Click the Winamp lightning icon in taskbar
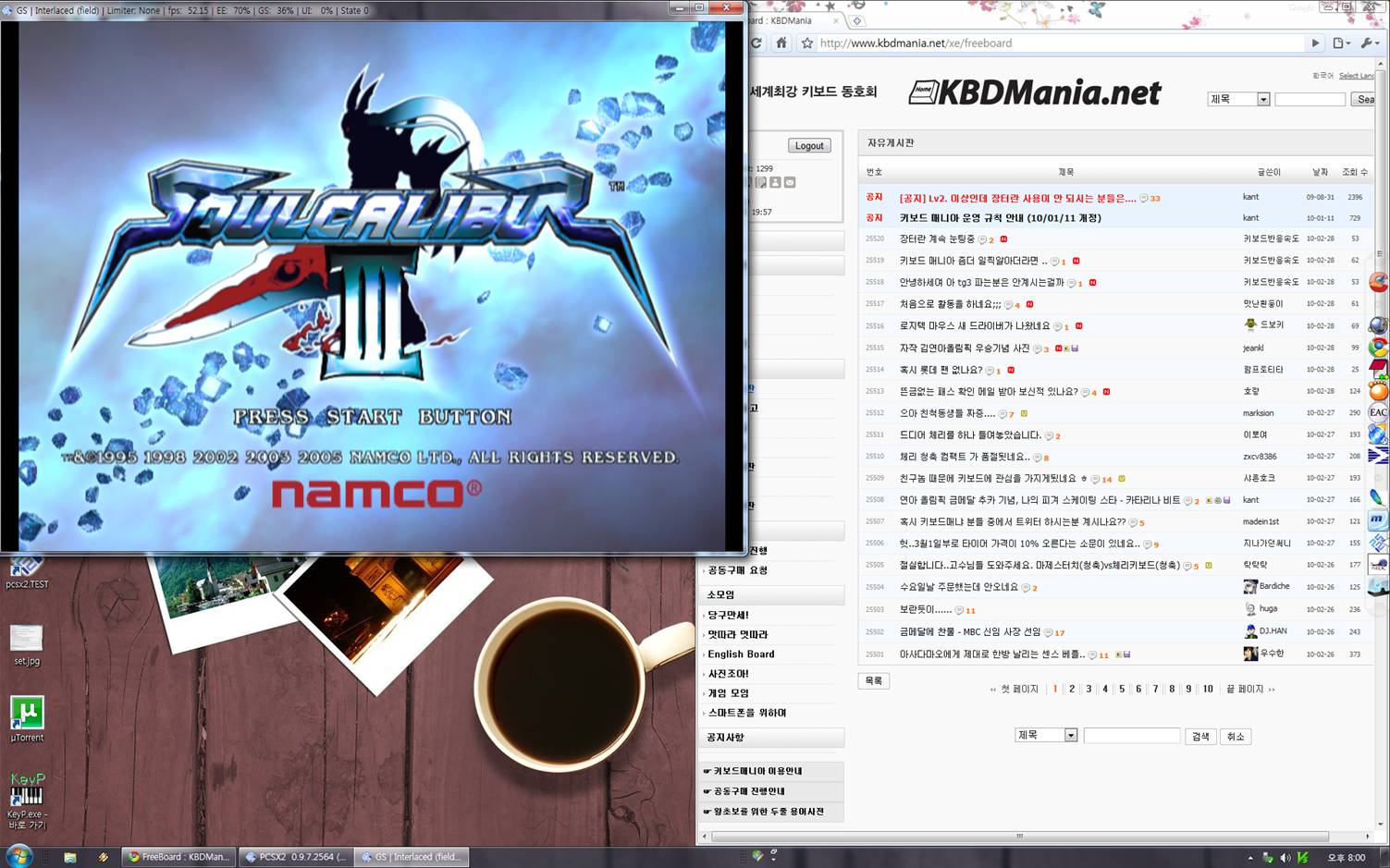1390x868 pixels. (103, 857)
